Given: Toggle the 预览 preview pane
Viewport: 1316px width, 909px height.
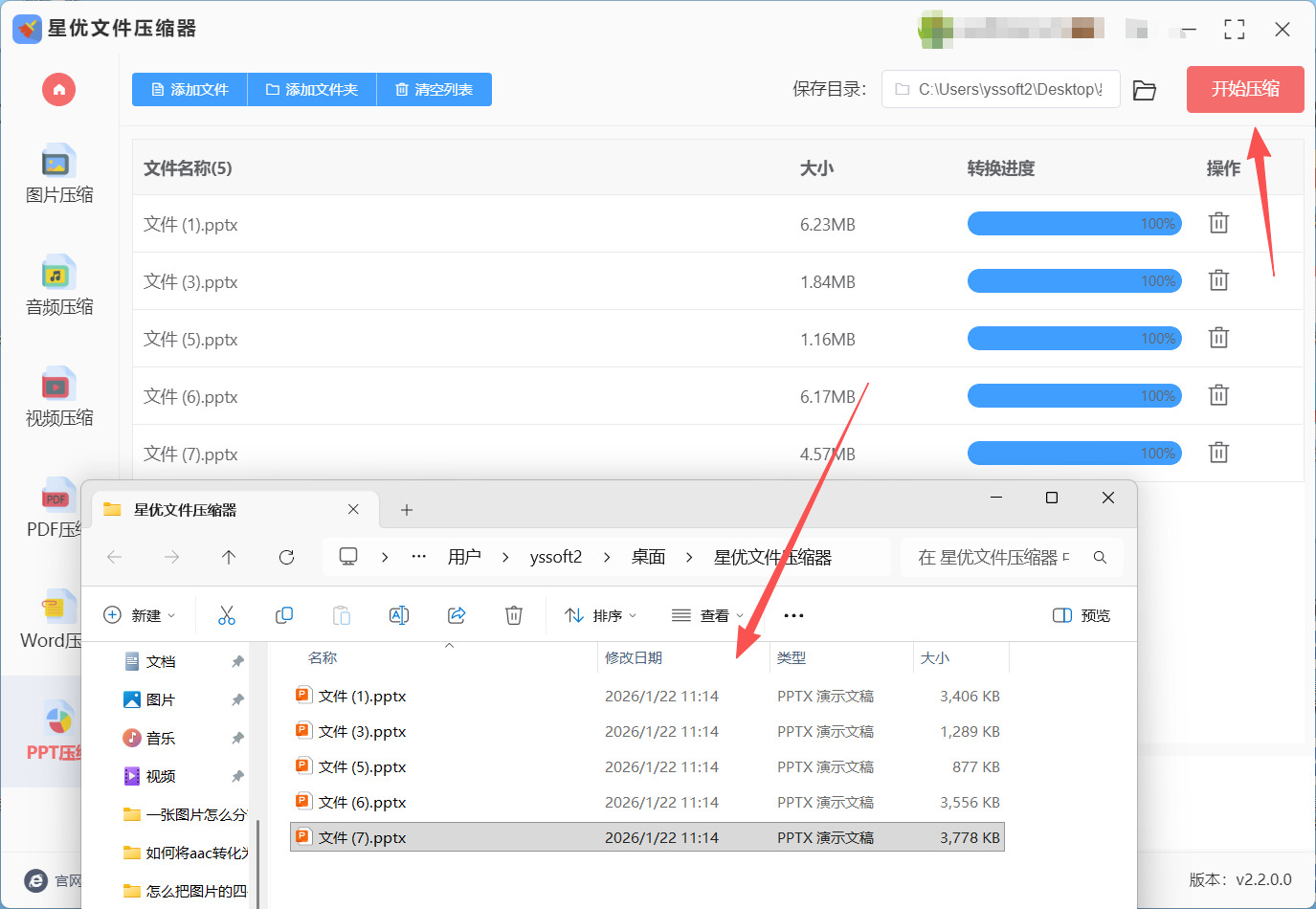Looking at the screenshot, I should click(x=1082, y=615).
